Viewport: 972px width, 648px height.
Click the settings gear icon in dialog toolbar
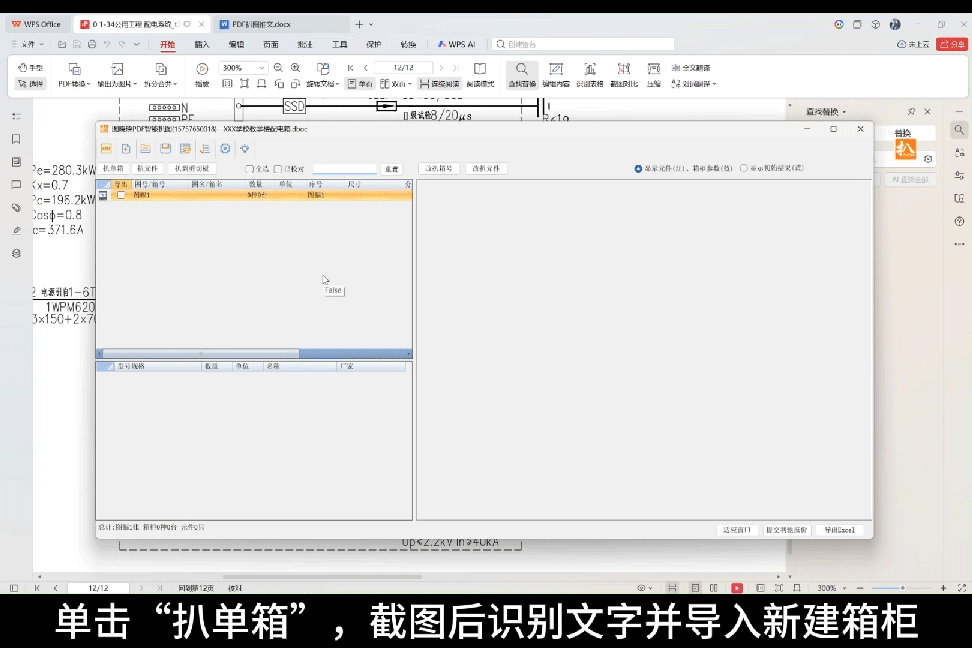click(x=225, y=149)
